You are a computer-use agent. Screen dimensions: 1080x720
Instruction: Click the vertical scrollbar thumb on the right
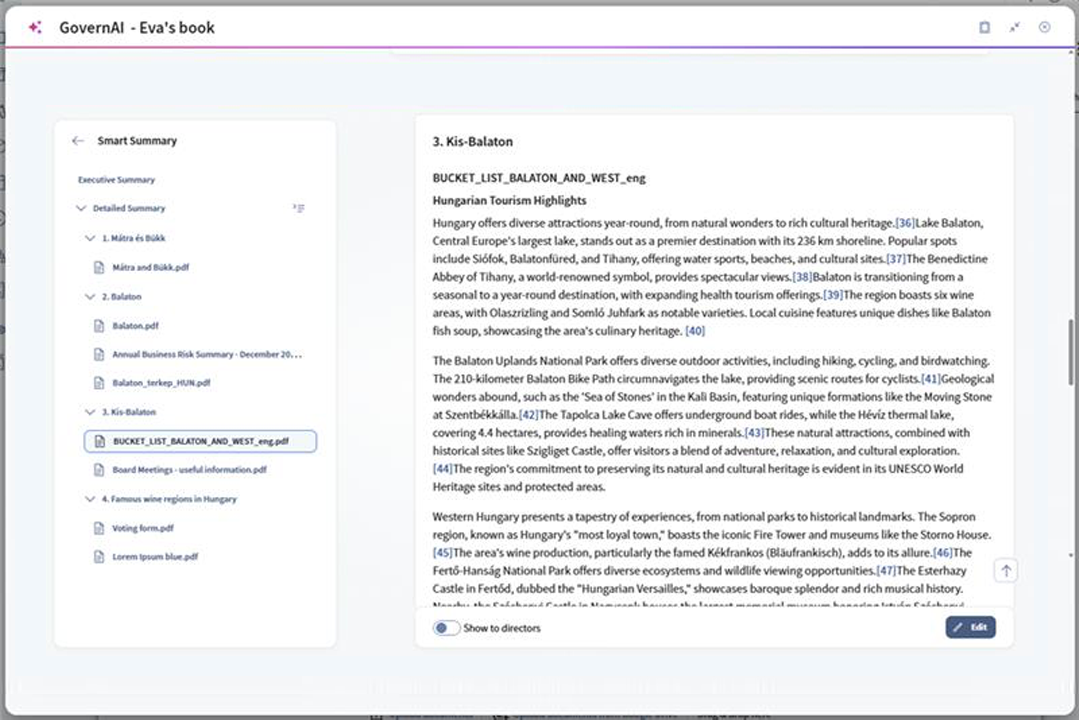[x=1071, y=352]
